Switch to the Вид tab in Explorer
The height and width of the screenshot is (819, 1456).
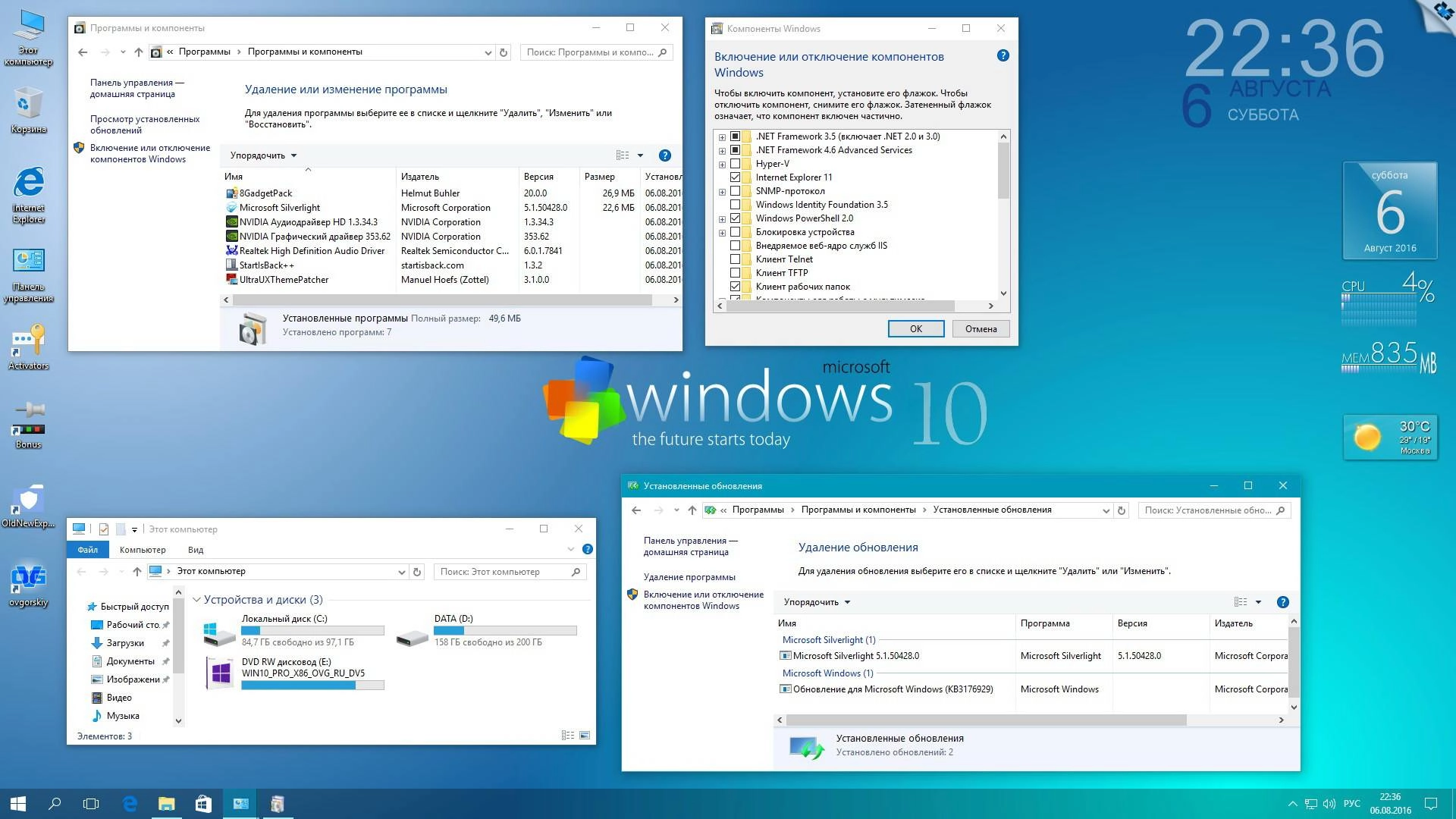(x=195, y=549)
